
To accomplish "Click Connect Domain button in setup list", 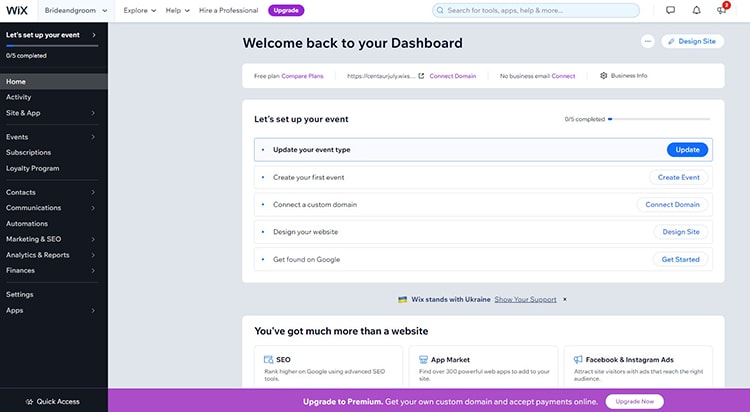I will click(672, 204).
